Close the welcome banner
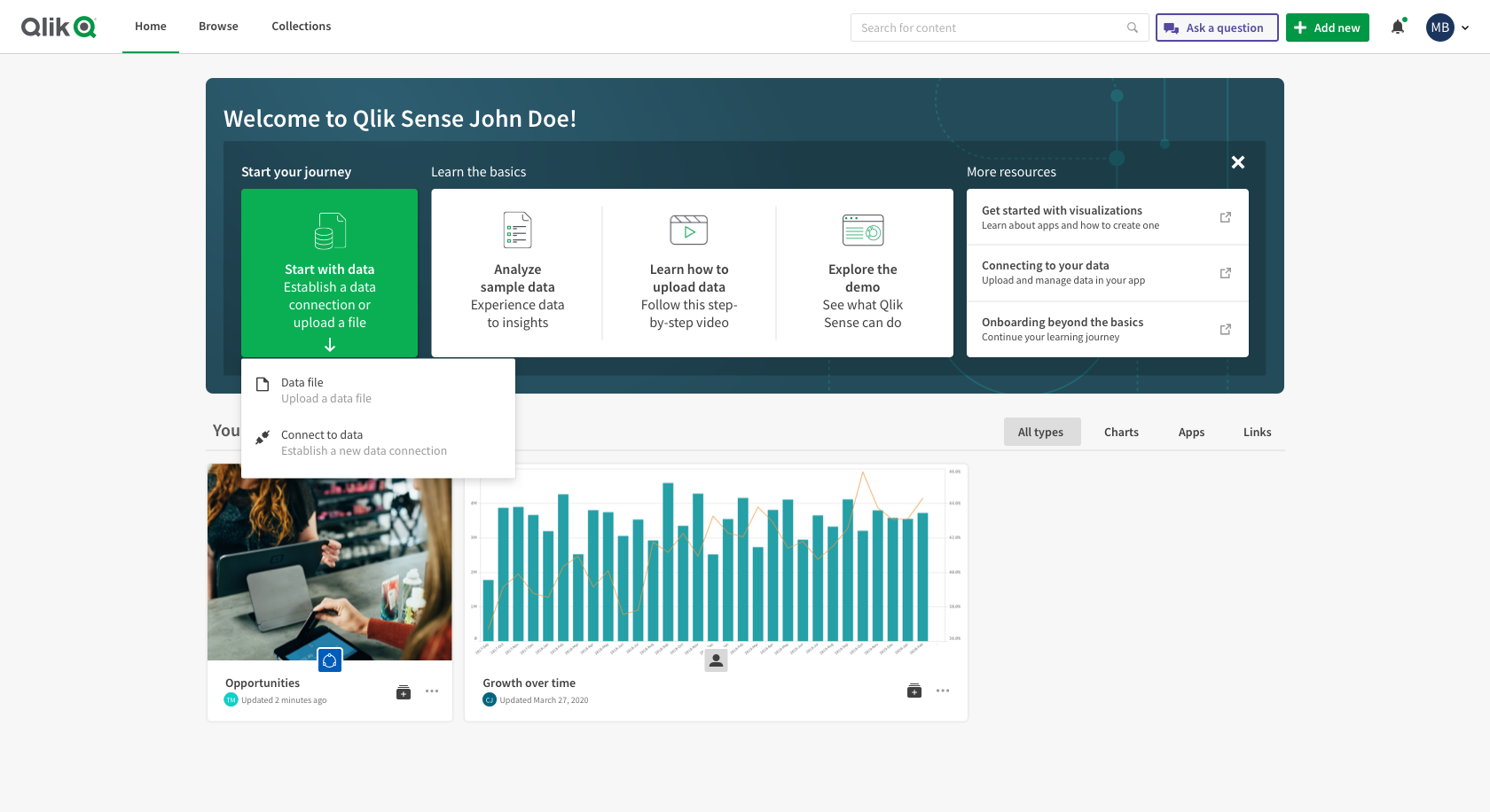1490x812 pixels. point(1238,162)
